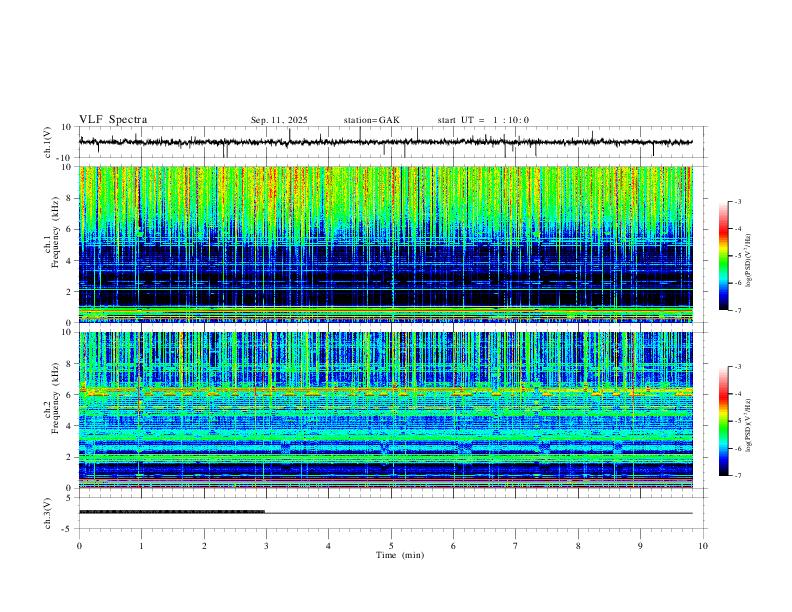Image resolution: width=792 pixels, height=612 pixels.
Task: Click inside the ch.1 spectrogram panel
Action: coord(385,244)
